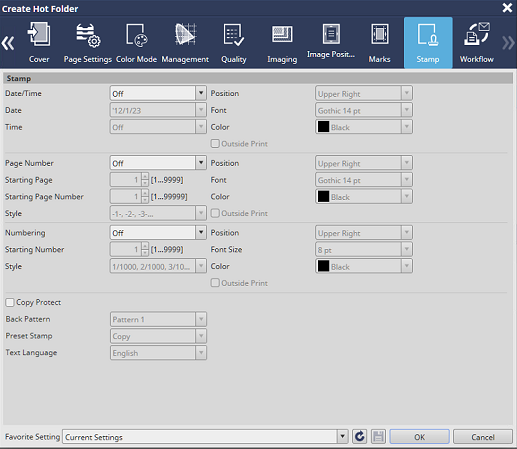The width and height of the screenshot is (517, 449).
Task: Open the Numbering Off dropdown
Action: coord(158,233)
